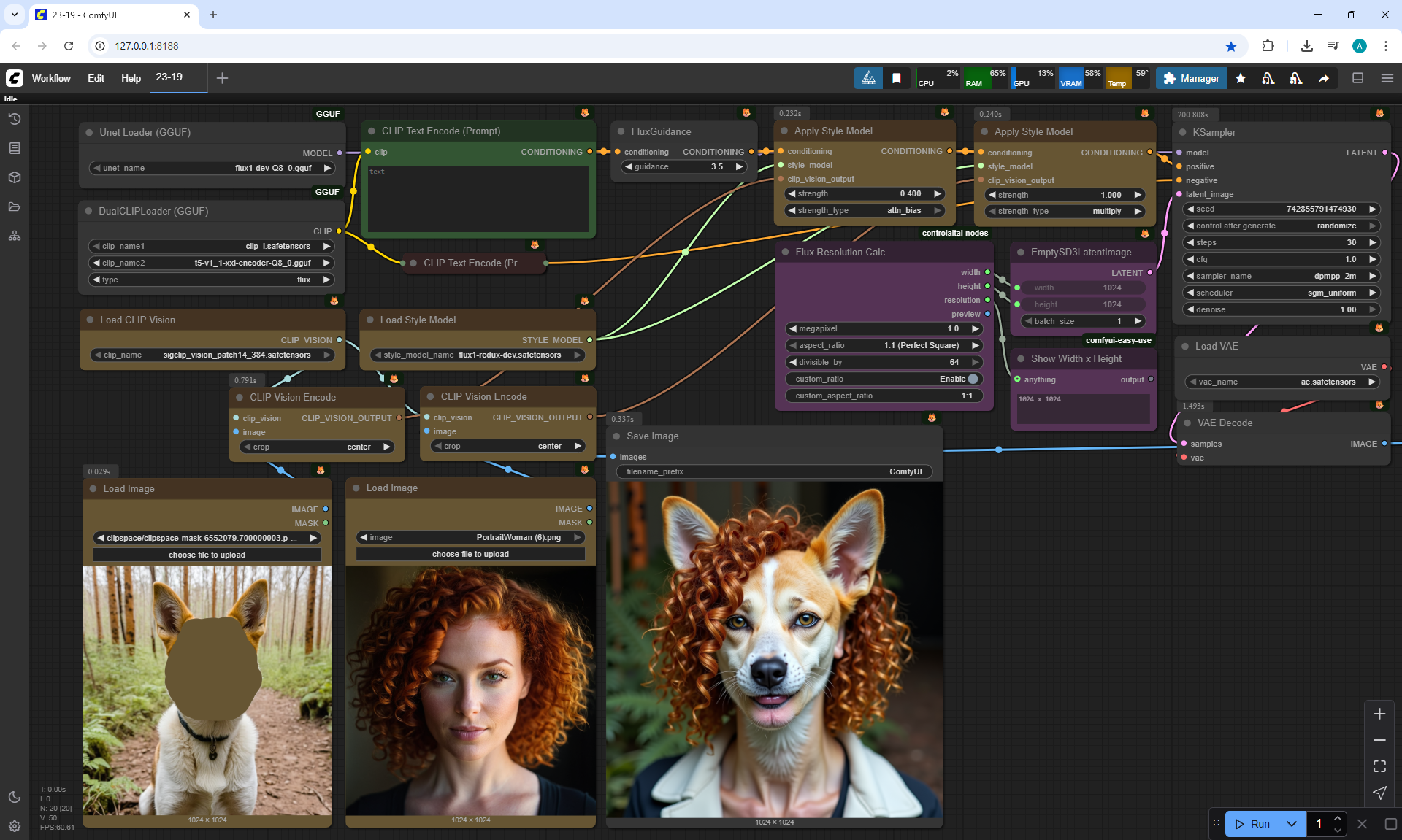Click the Manager button
Screen dimensions: 1402x840
tap(1191, 78)
